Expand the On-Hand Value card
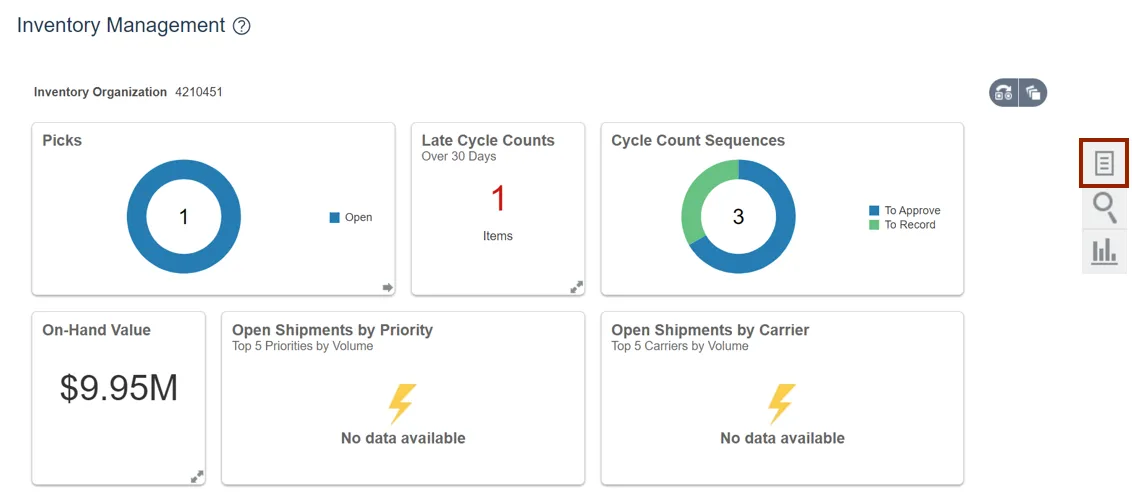 pos(197,476)
